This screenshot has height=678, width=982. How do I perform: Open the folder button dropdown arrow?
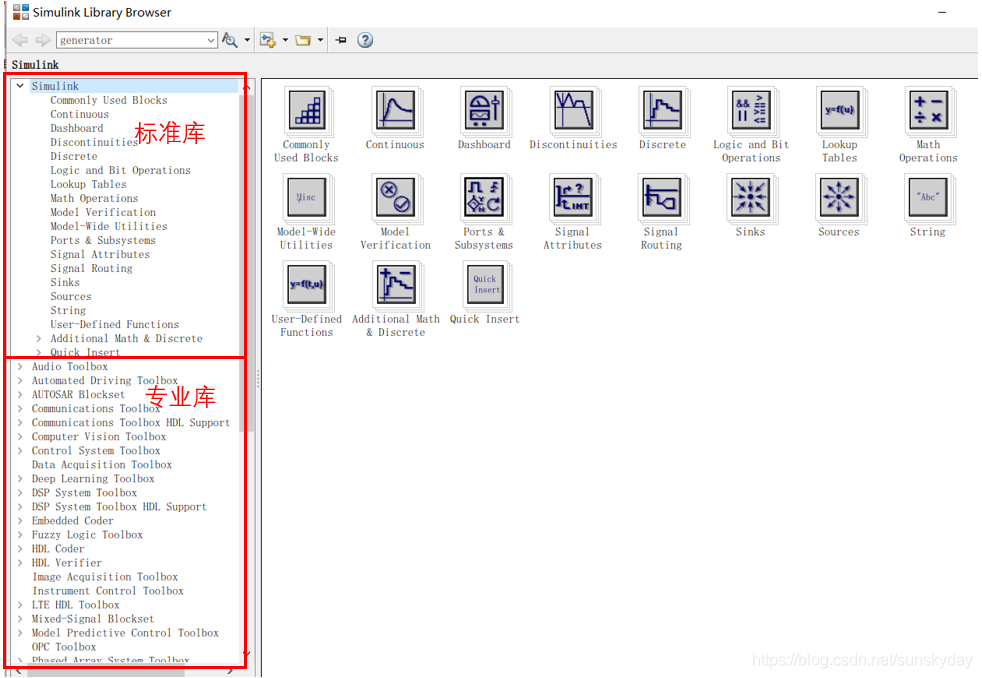click(x=320, y=40)
